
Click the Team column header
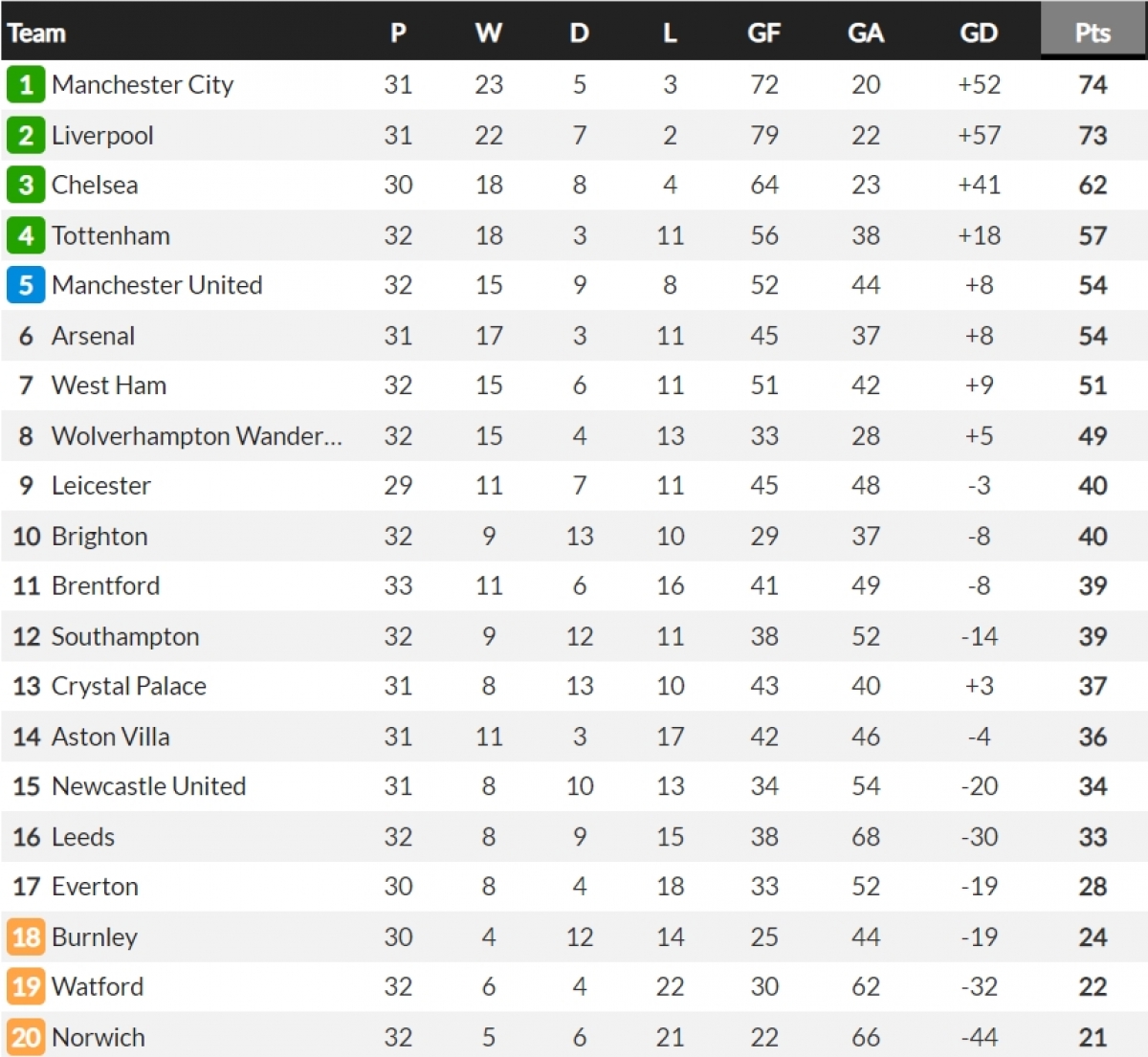click(x=37, y=33)
